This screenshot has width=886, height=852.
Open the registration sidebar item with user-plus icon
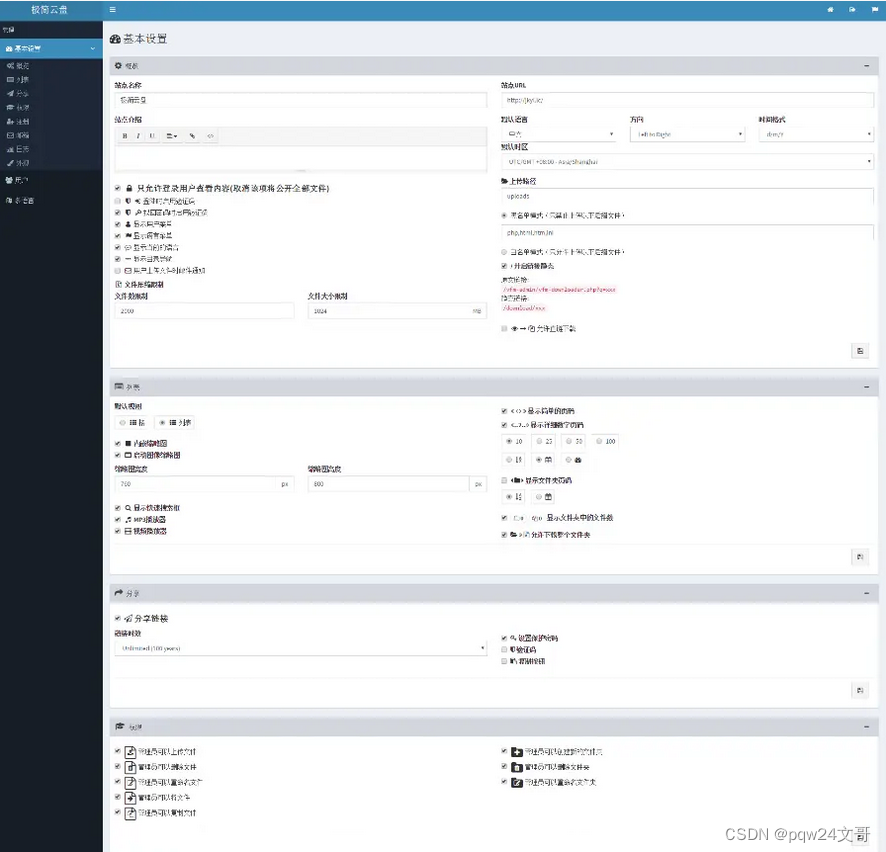18,121
